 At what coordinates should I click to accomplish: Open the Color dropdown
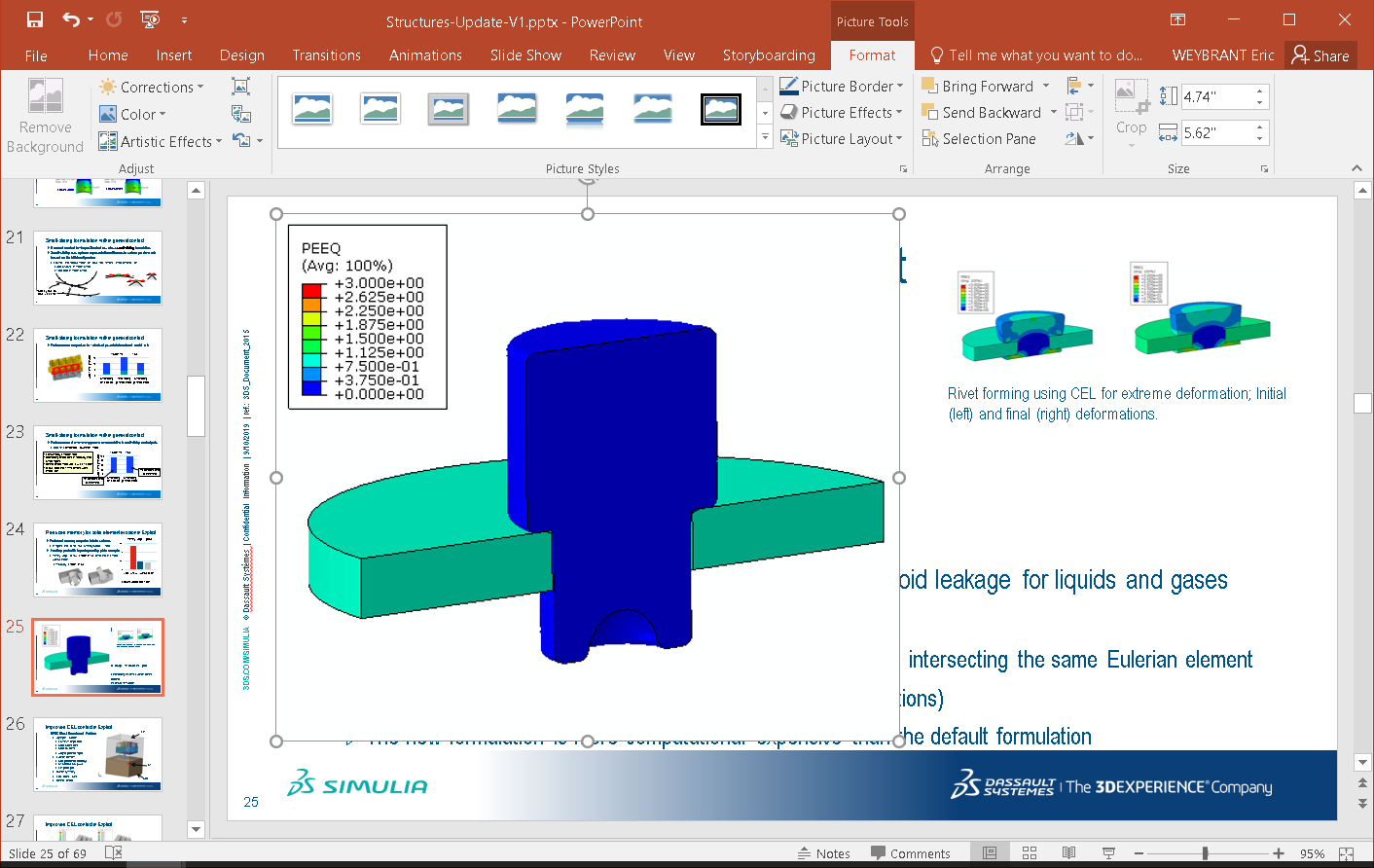(x=133, y=114)
